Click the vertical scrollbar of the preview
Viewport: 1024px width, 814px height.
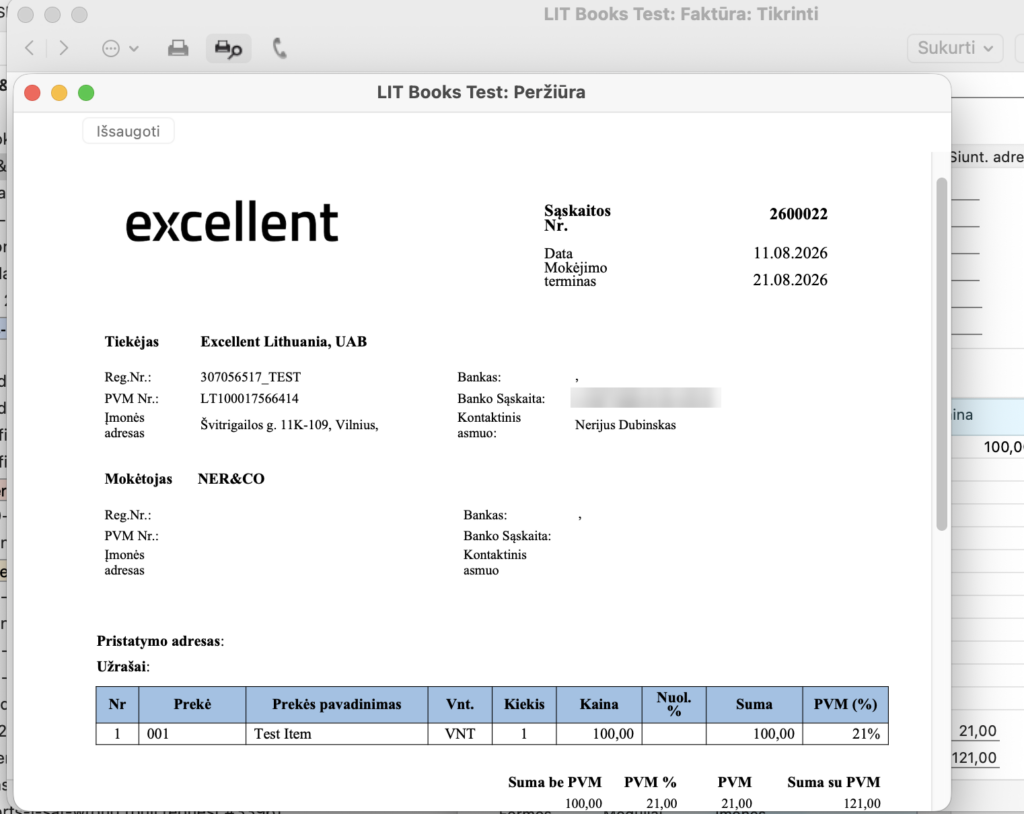[x=941, y=353]
